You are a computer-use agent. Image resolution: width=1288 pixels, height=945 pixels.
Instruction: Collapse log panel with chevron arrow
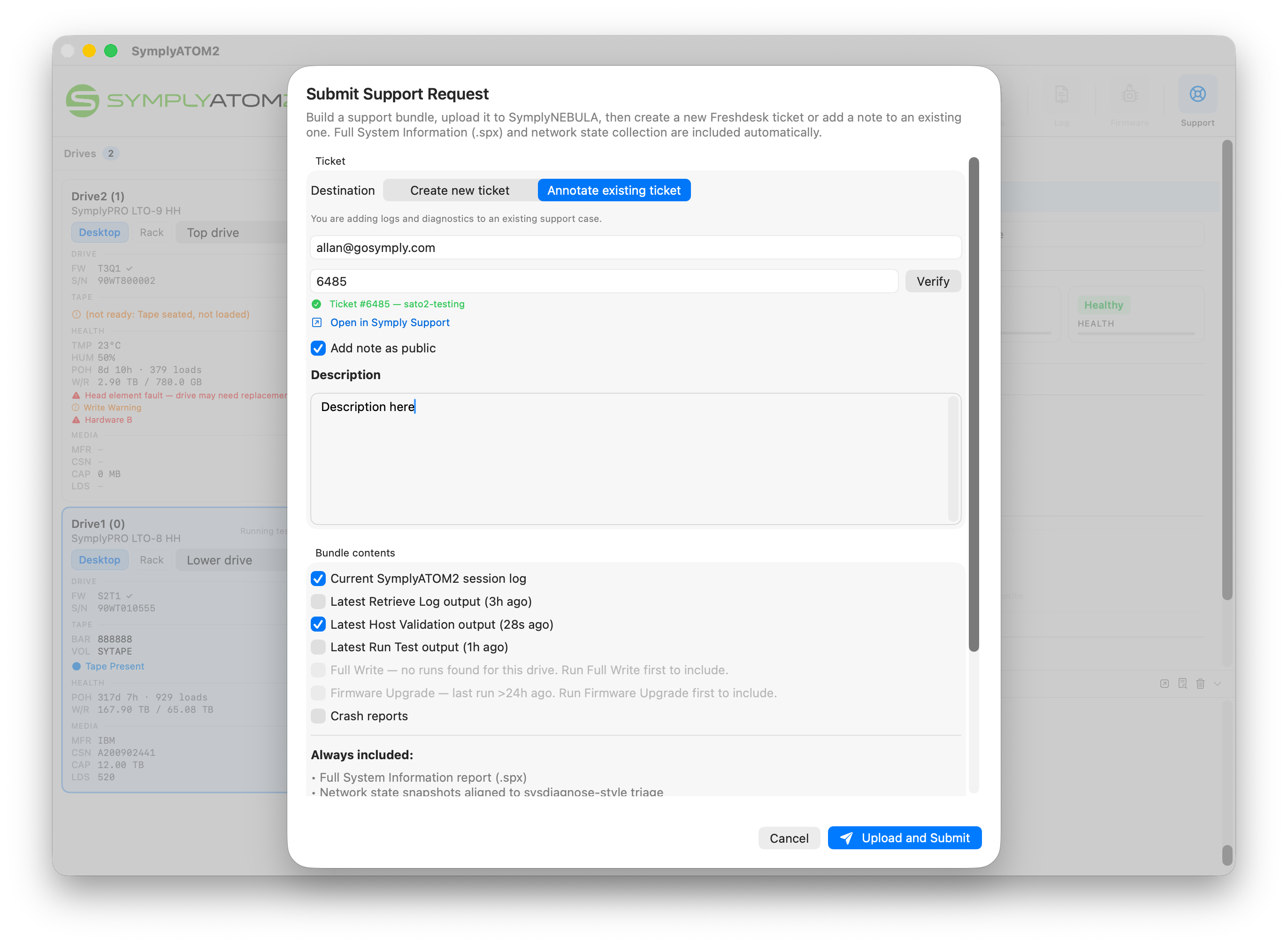(1217, 684)
